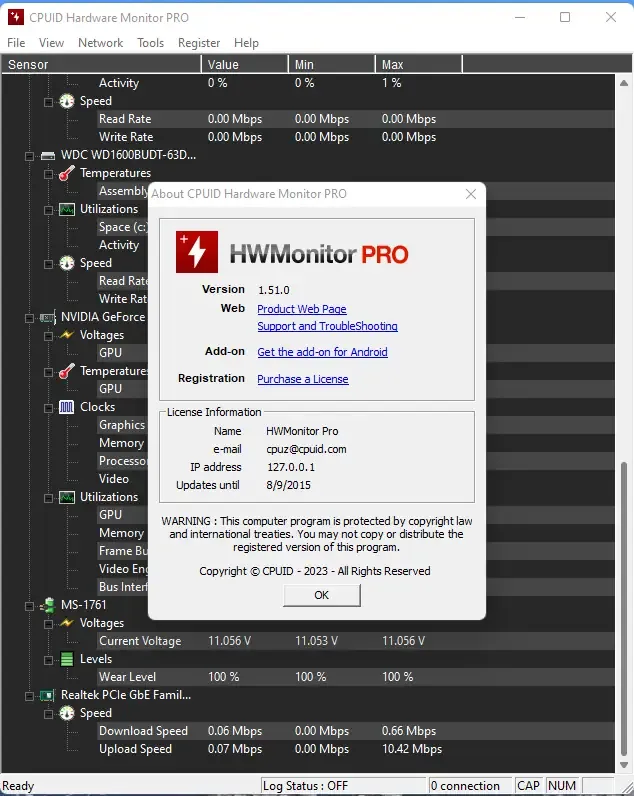Click the WDC WD1600BUDT hard drive icon

coord(48,155)
